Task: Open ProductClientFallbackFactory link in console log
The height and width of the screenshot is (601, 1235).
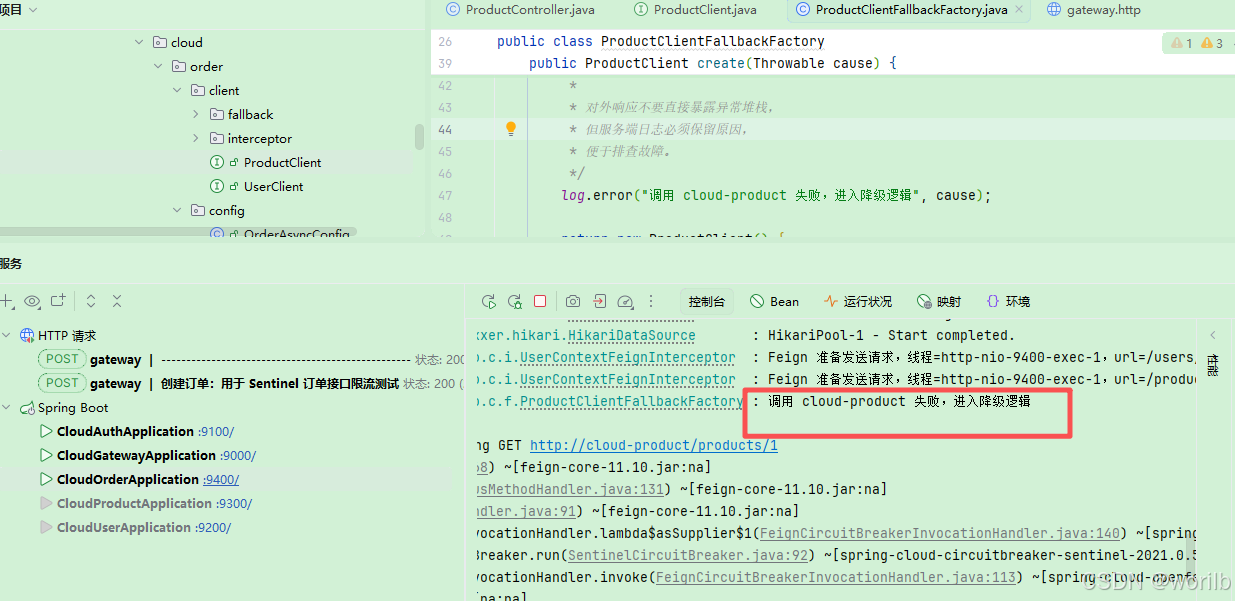Action: pyautogui.click(x=632, y=402)
